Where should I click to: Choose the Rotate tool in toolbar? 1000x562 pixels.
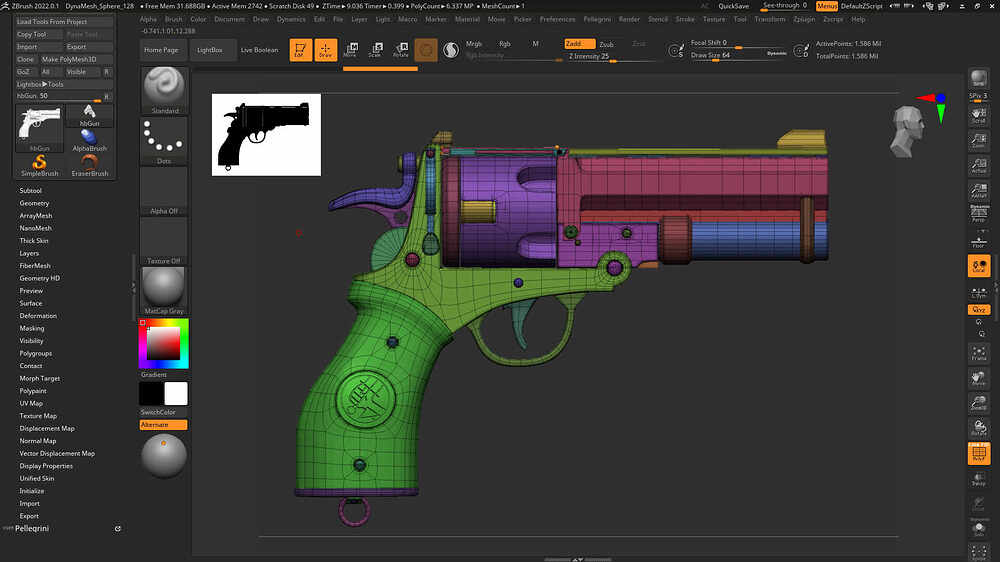coord(401,50)
